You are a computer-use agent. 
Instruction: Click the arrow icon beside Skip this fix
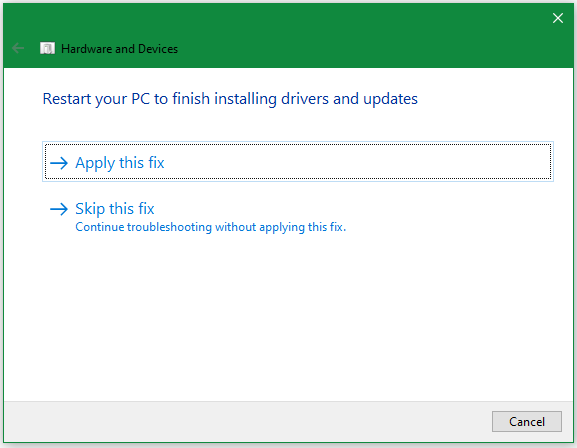pos(59,209)
